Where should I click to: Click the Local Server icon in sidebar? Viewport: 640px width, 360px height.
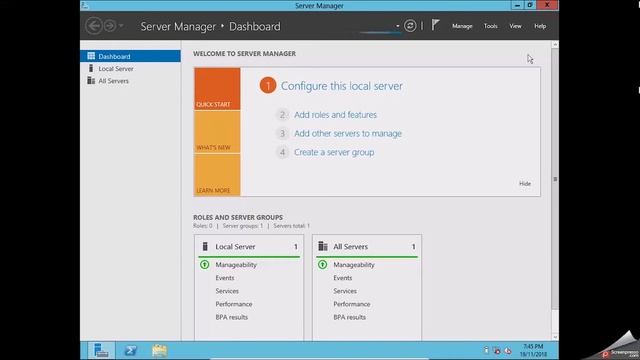91,68
